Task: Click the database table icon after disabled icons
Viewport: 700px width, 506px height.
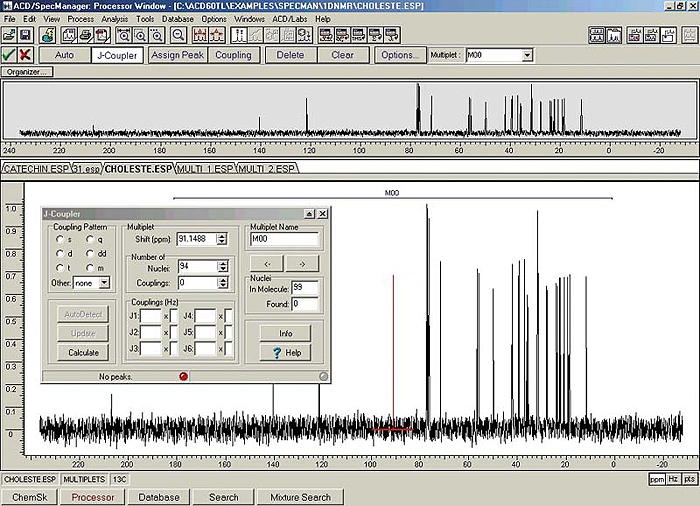Action: [x=304, y=35]
